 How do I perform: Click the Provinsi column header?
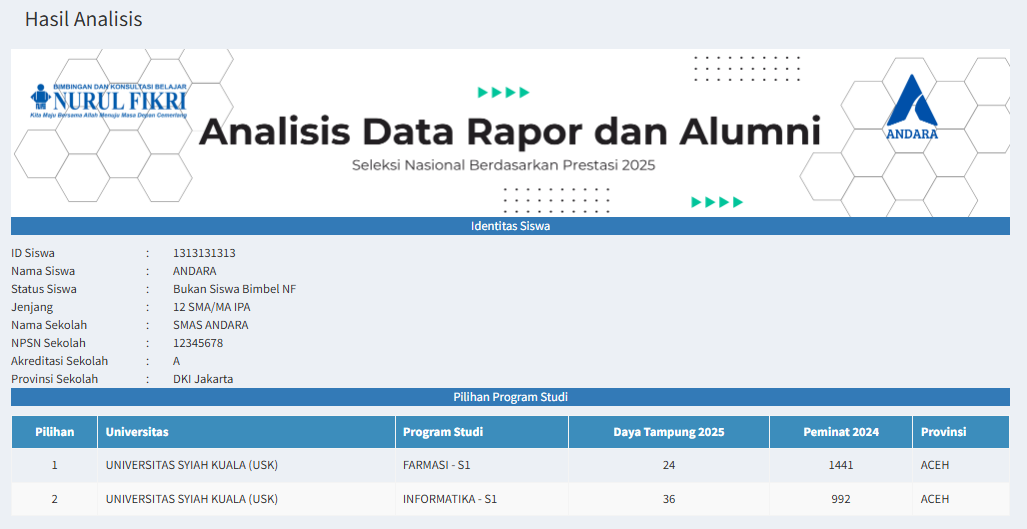(944, 432)
